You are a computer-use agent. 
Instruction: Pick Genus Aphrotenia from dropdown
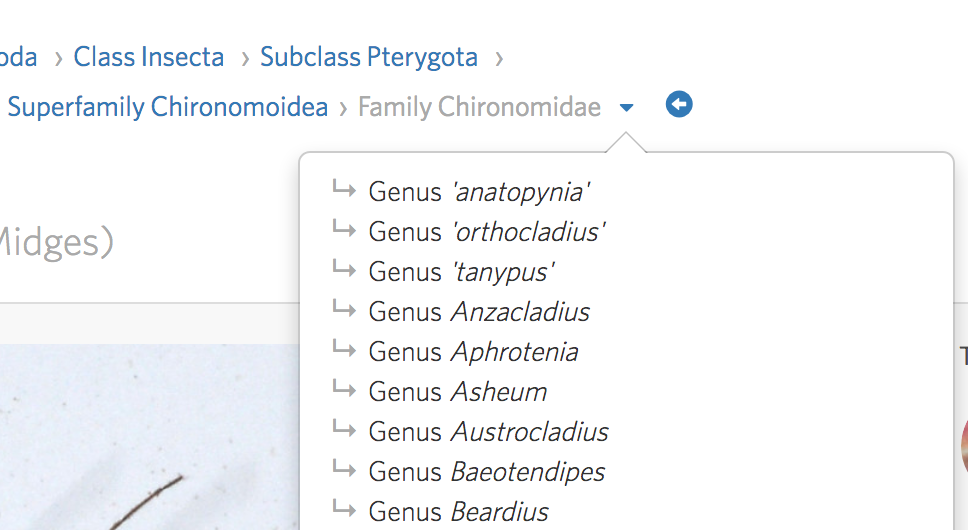point(473,351)
